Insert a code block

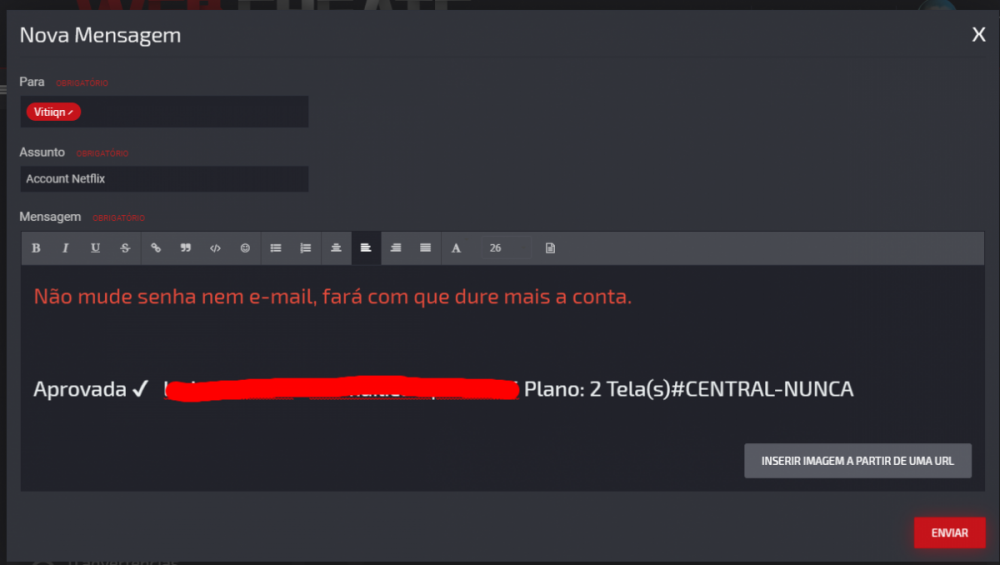pyautogui.click(x=216, y=248)
